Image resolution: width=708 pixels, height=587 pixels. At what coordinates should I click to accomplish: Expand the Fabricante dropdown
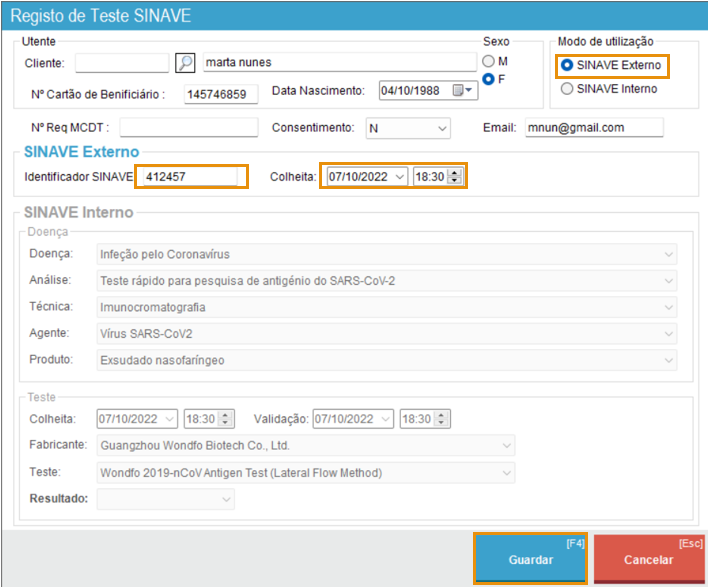pyautogui.click(x=507, y=445)
